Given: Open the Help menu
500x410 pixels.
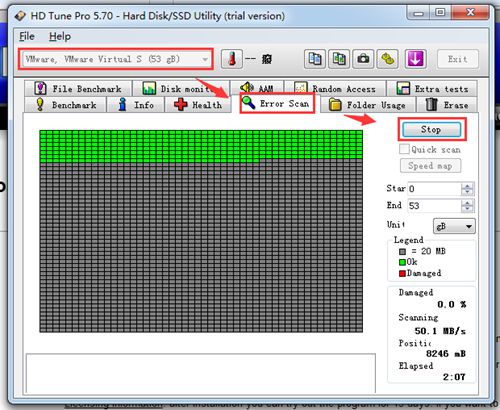Looking at the screenshot, I should 60,36.
